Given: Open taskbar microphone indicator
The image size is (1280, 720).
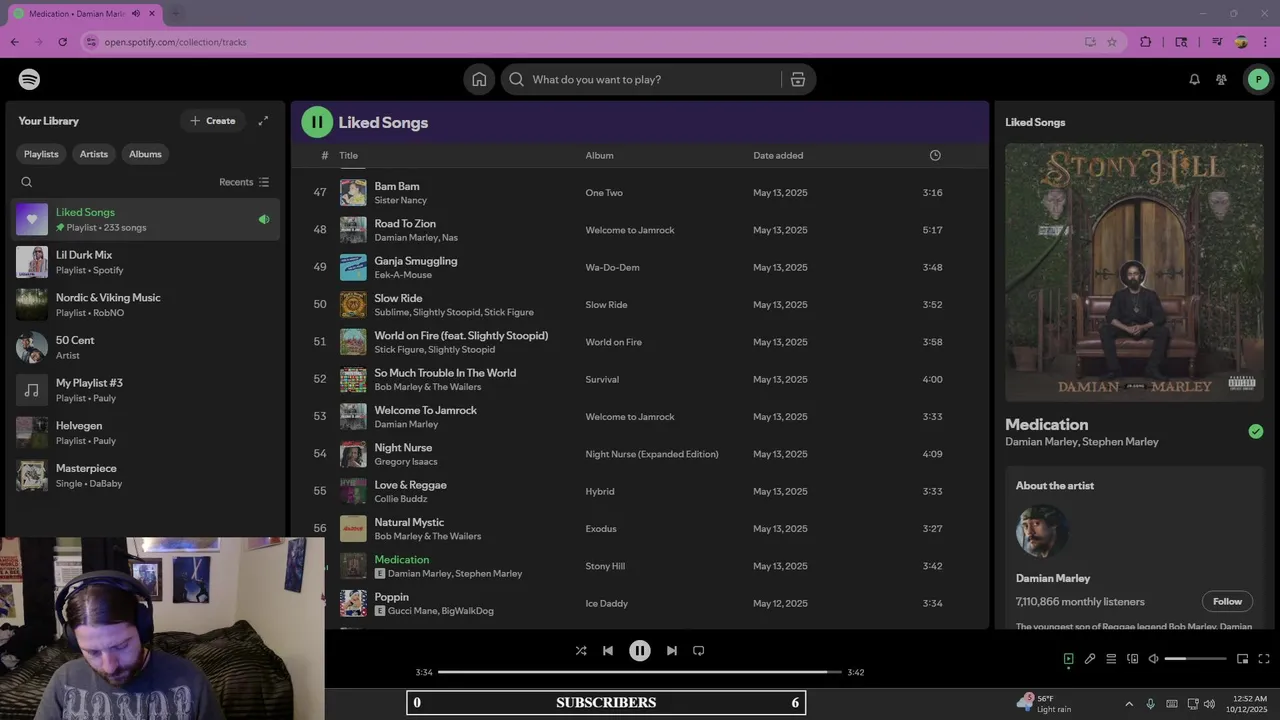Looking at the screenshot, I should pyautogui.click(x=1150, y=704).
